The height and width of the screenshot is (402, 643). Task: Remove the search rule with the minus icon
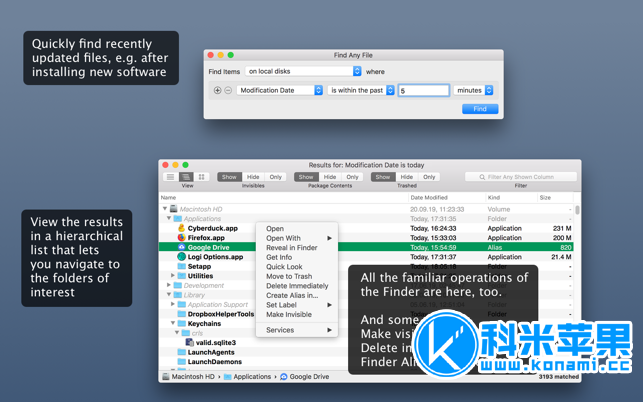click(x=228, y=90)
